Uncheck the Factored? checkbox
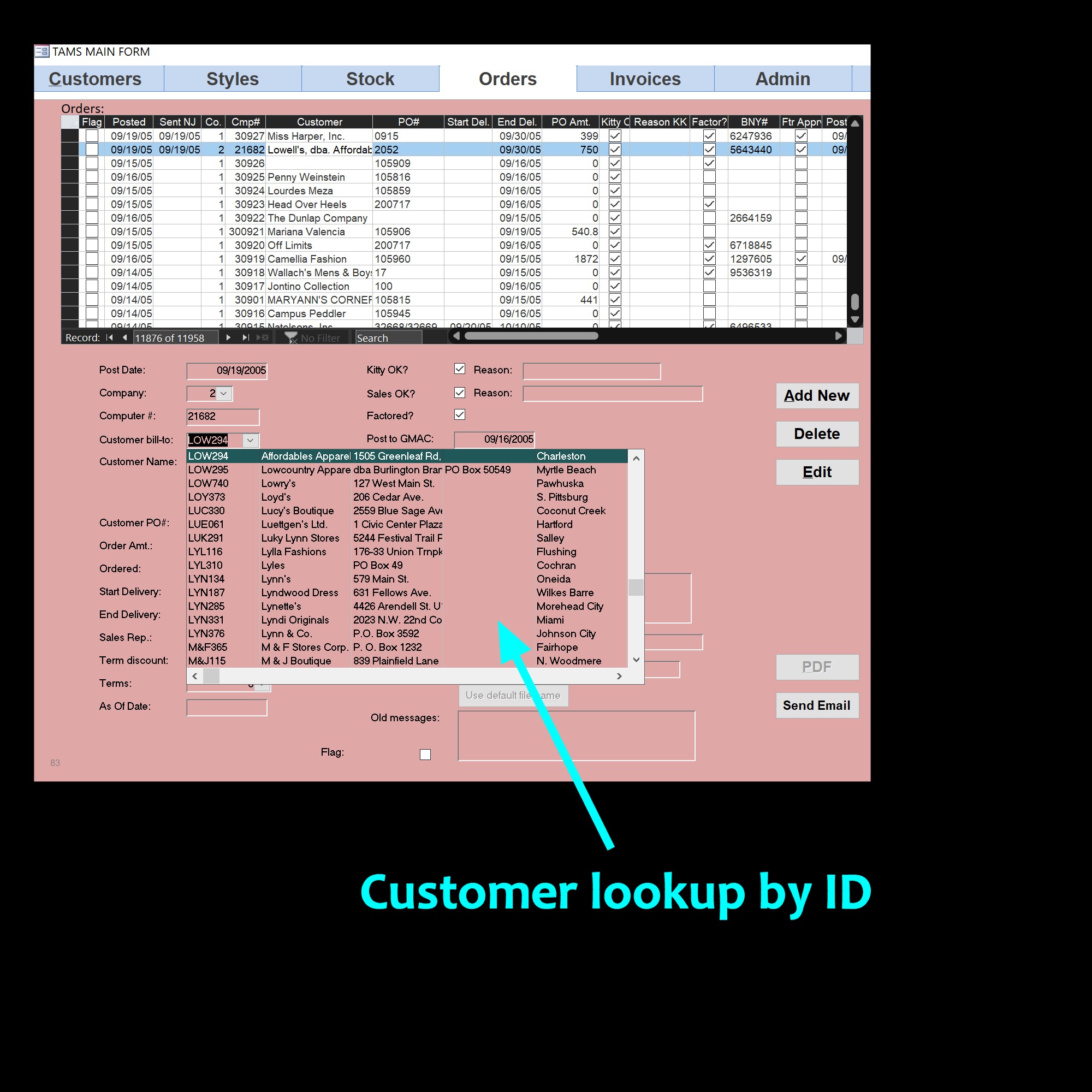 [x=460, y=415]
